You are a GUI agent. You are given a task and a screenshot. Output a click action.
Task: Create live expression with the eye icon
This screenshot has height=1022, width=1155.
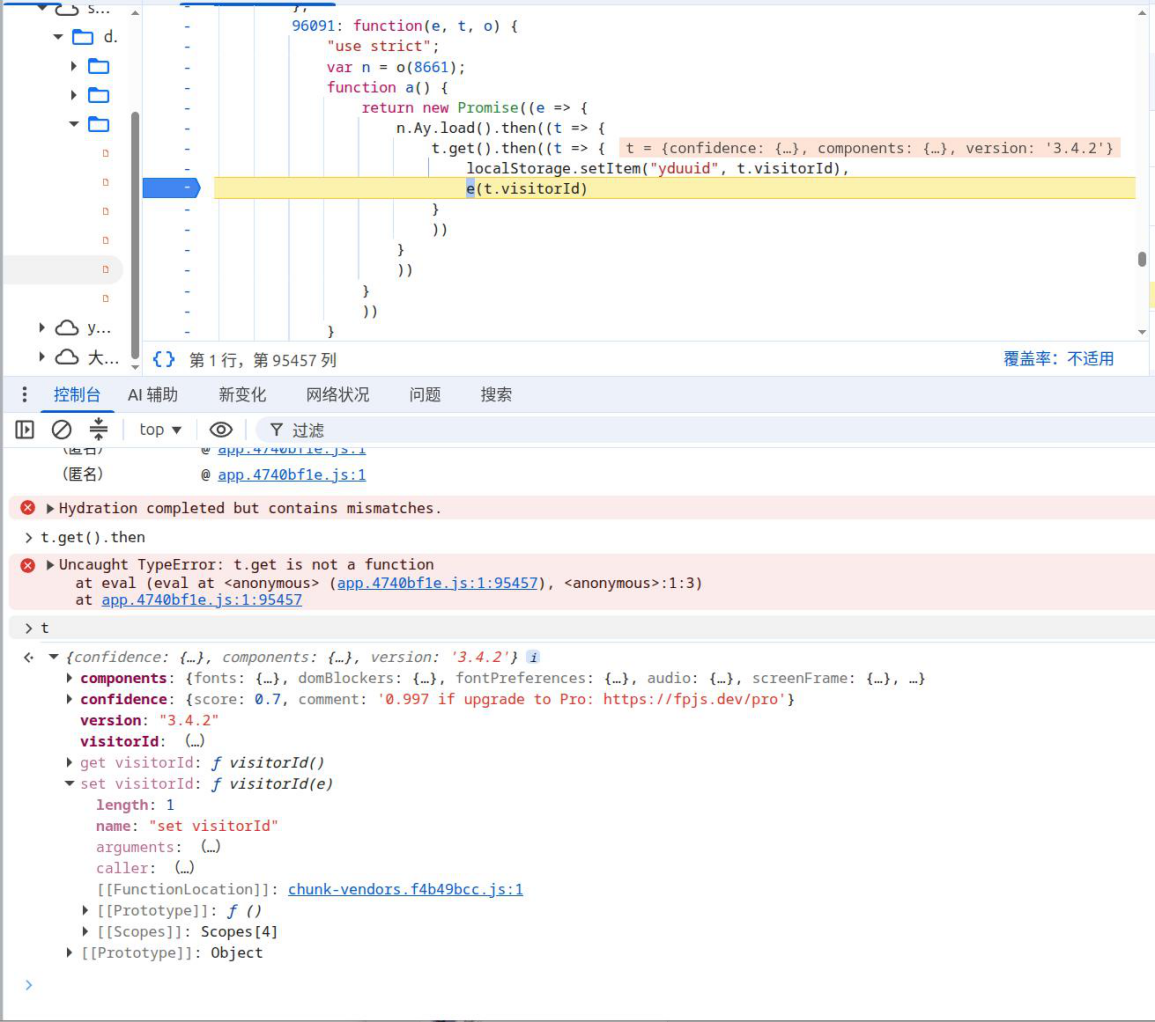pyautogui.click(x=220, y=430)
